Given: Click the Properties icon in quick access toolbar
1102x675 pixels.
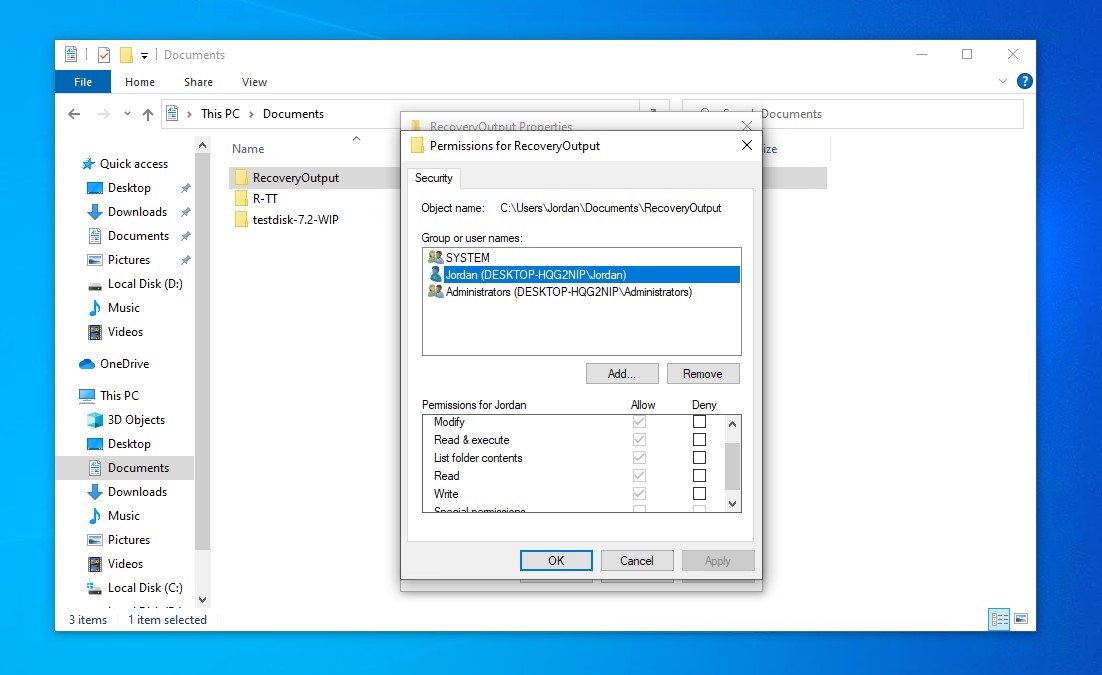Looking at the screenshot, I should point(103,54).
